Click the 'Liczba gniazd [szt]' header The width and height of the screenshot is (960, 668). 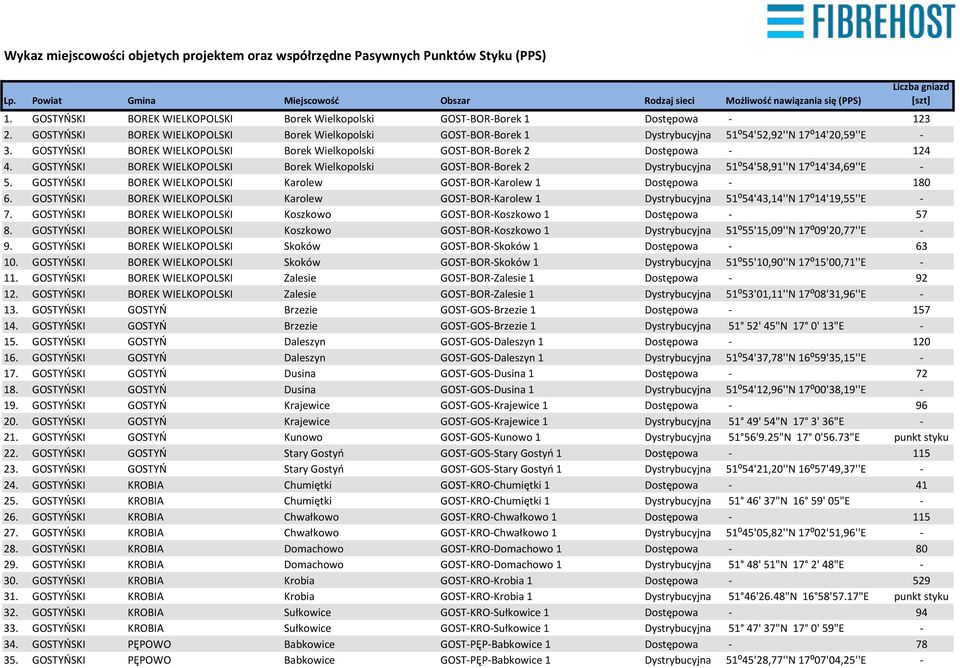[x=921, y=94]
